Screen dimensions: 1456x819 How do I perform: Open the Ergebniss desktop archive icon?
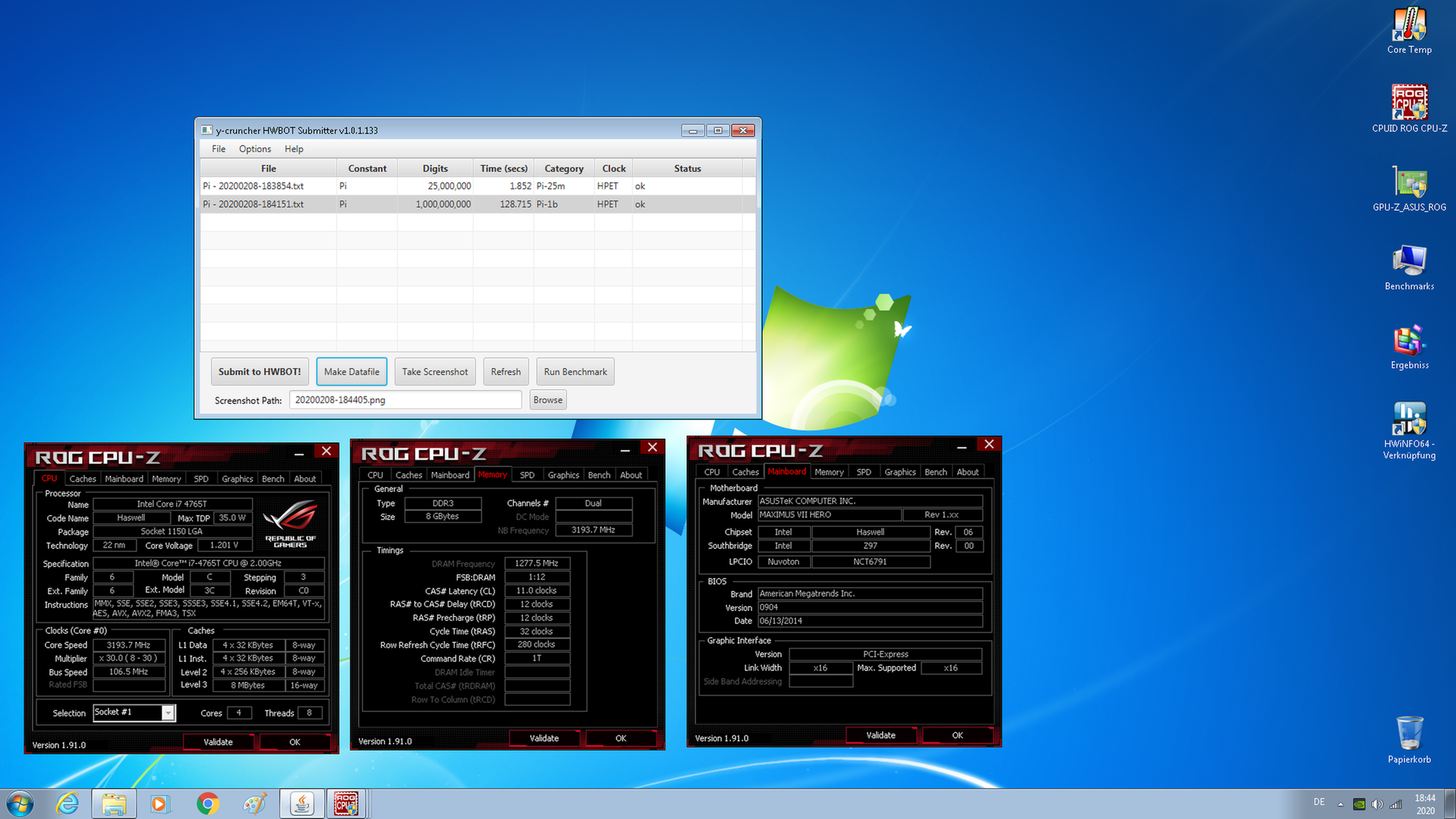[x=1409, y=347]
